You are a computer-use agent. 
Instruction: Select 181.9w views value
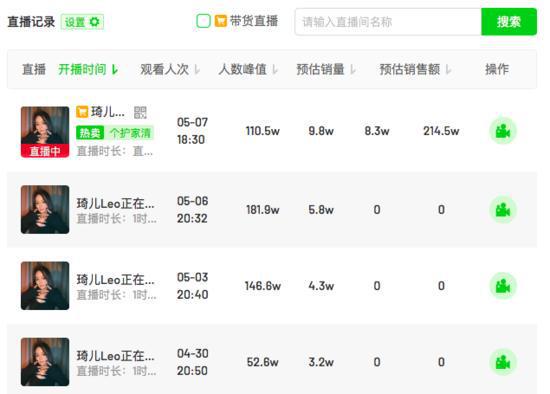tap(263, 210)
